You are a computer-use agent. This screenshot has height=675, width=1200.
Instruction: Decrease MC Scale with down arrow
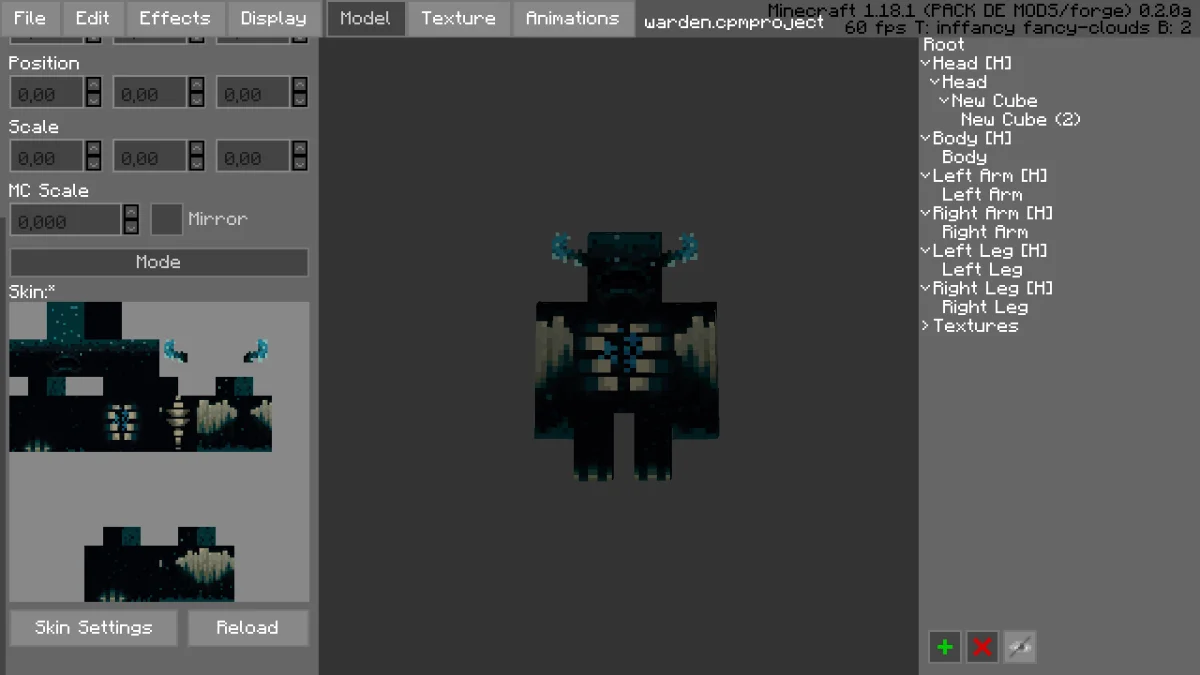(x=131, y=227)
